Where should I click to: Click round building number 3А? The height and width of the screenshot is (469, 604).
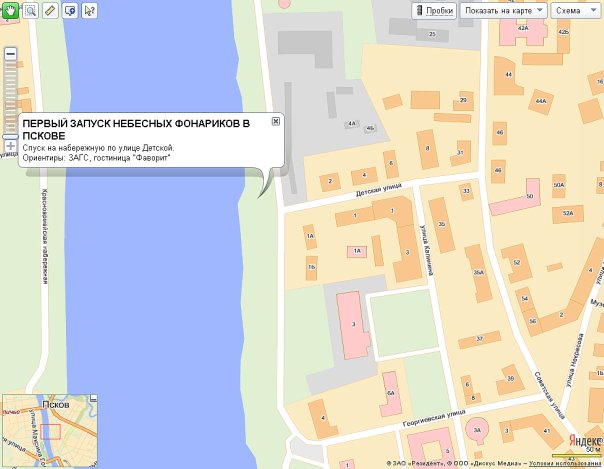coord(477,430)
